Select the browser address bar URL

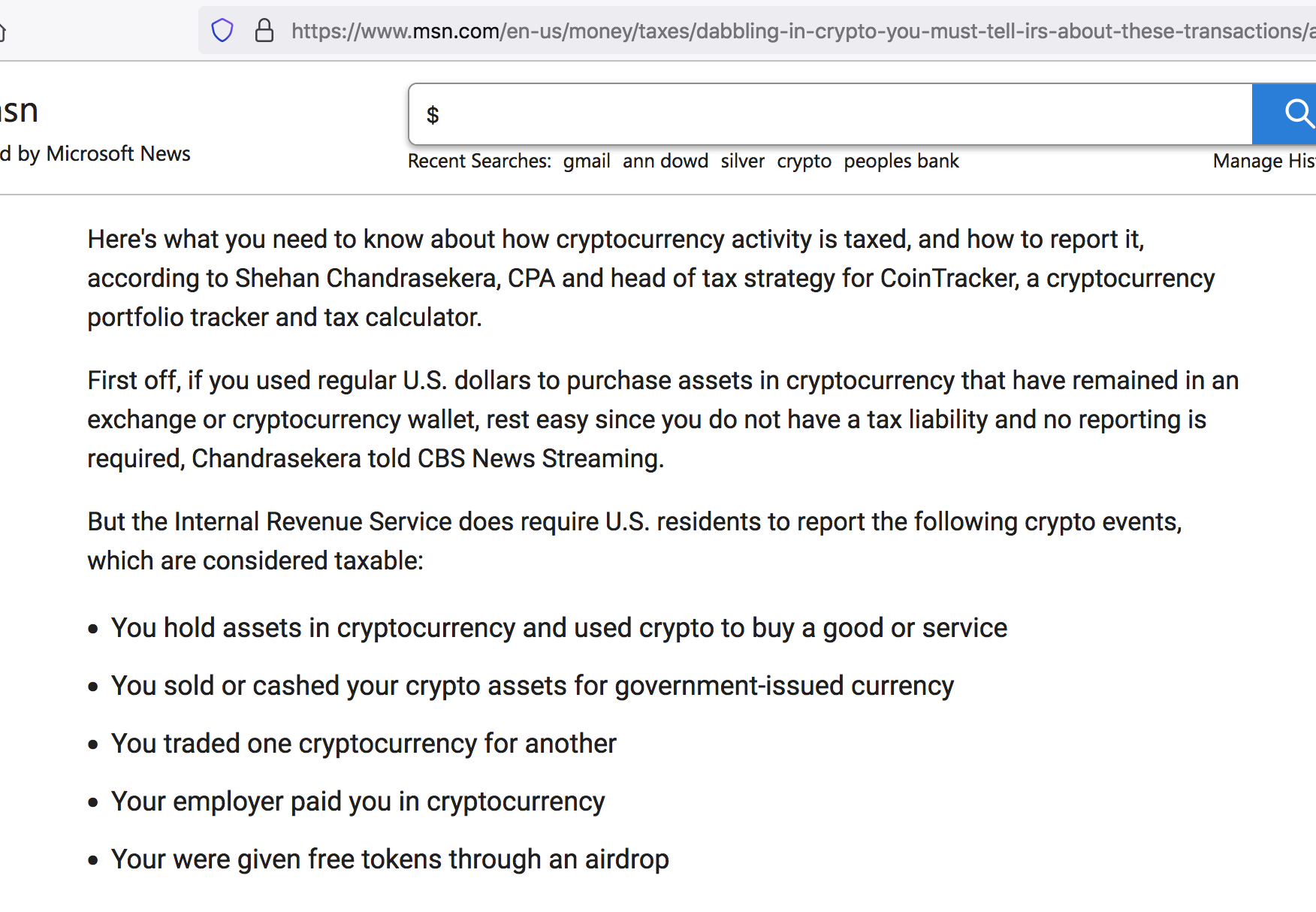804,32
